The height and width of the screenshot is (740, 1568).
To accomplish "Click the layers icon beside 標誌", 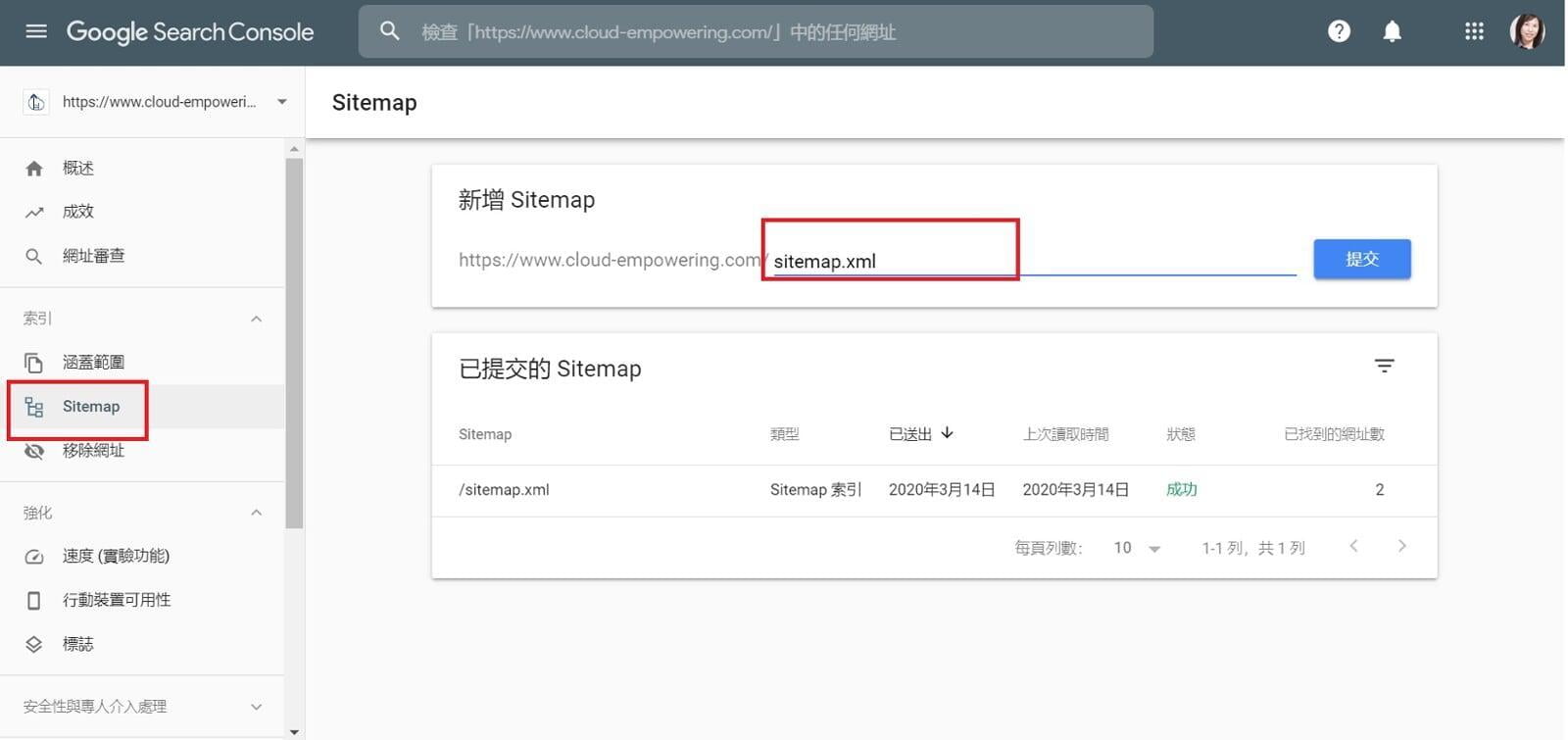I will [x=34, y=644].
